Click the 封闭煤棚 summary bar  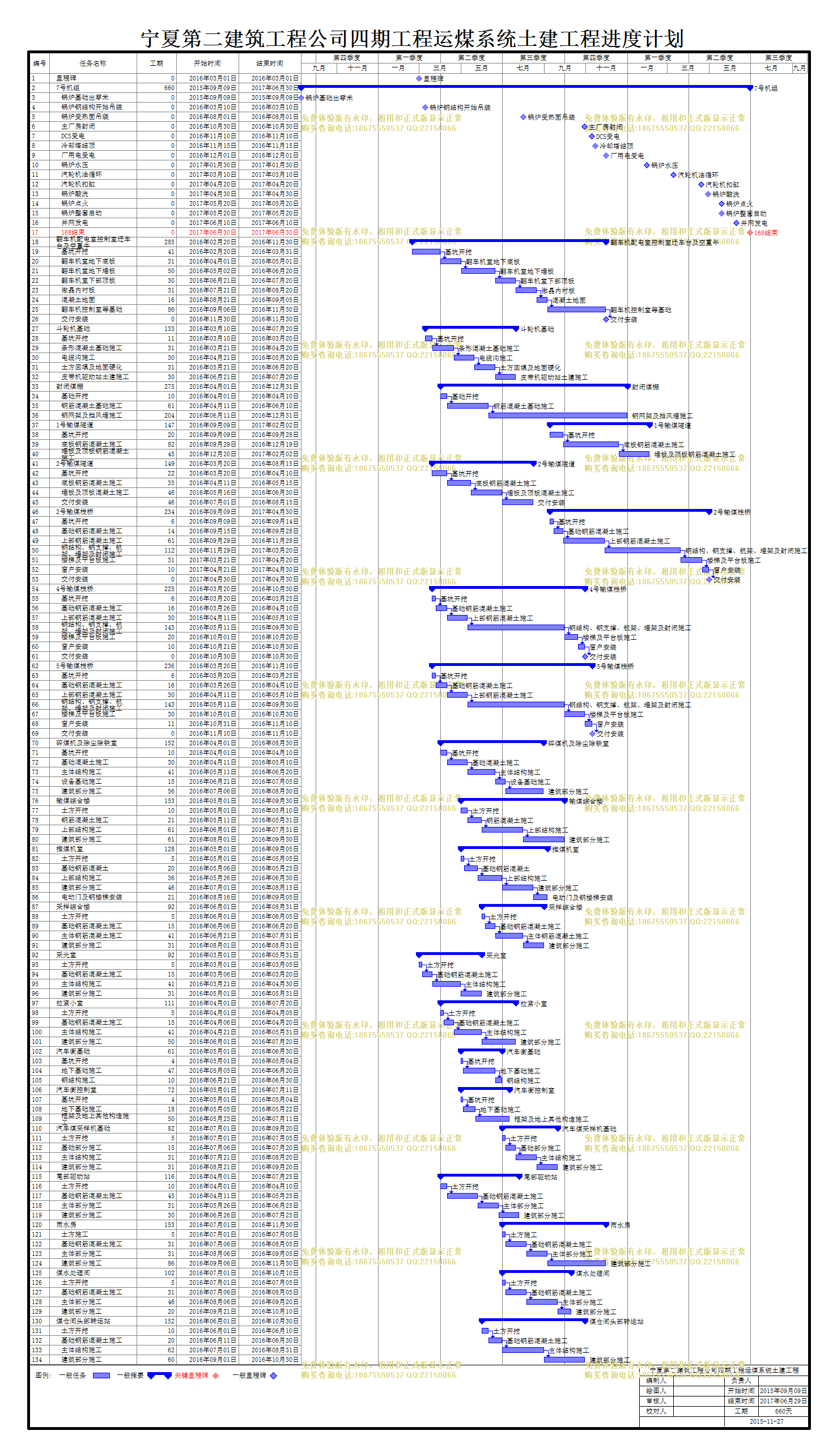534,387
